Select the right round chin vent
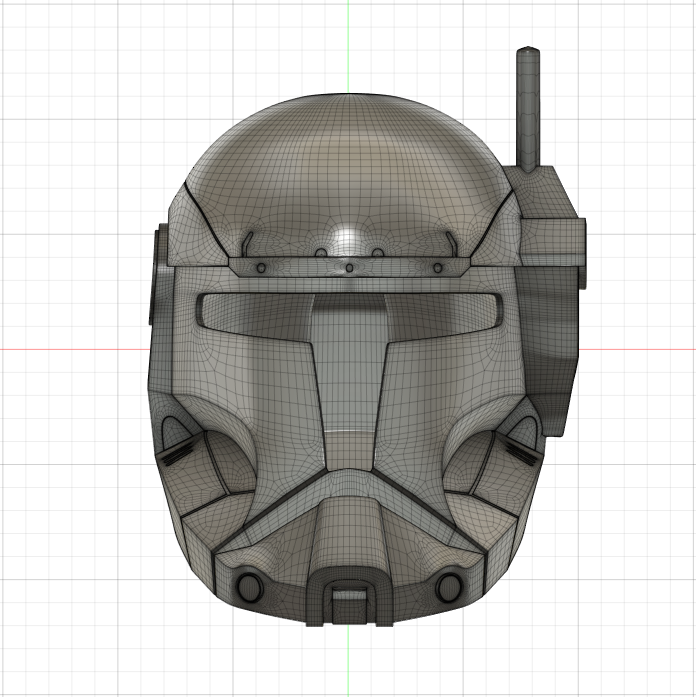 449,587
